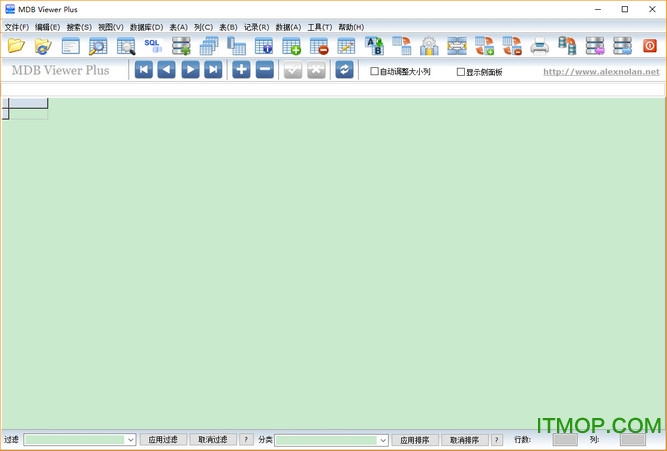
Task: Click the copy table with orange arrow icon
Action: [x=402, y=46]
